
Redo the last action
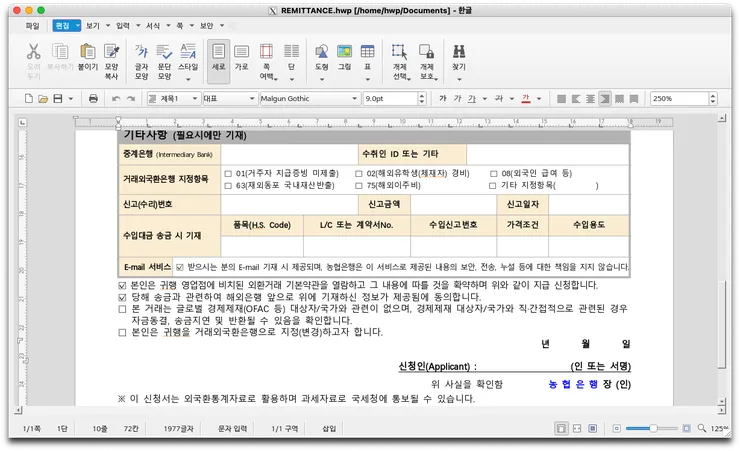pos(131,99)
